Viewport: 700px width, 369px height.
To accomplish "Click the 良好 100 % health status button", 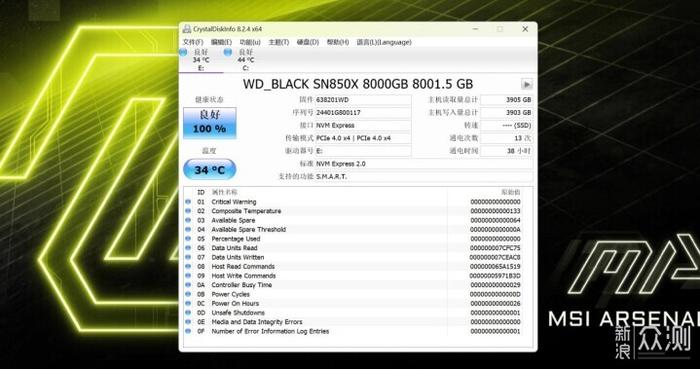I will coord(209,123).
